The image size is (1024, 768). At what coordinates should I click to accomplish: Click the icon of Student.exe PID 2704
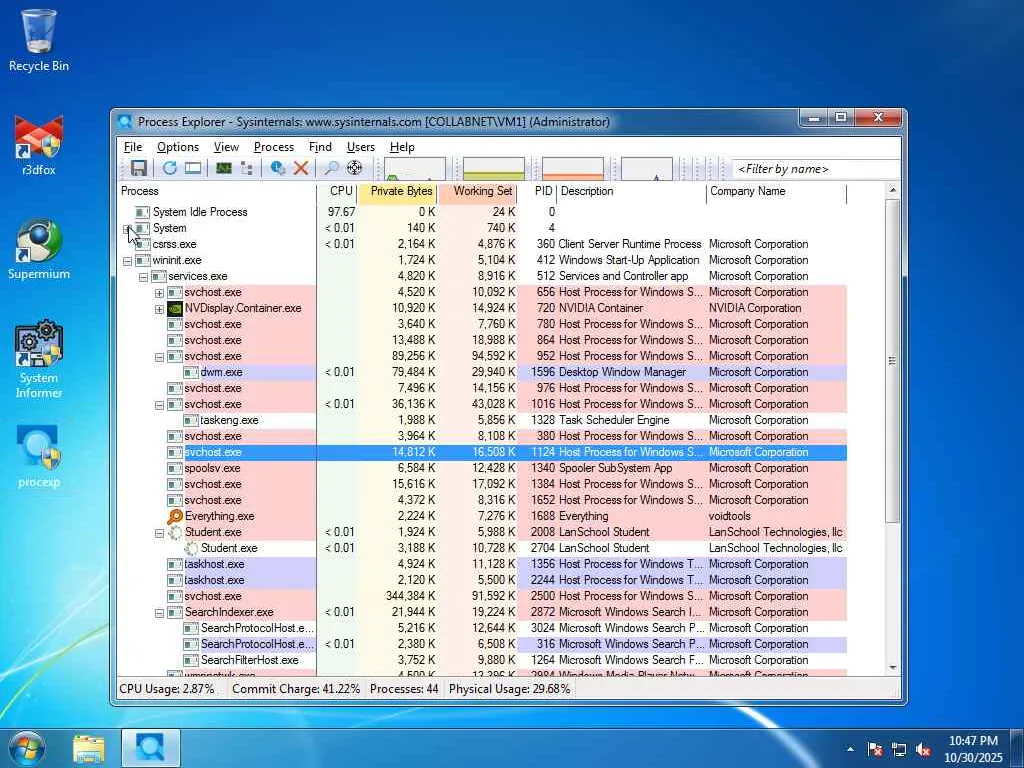tap(191, 548)
